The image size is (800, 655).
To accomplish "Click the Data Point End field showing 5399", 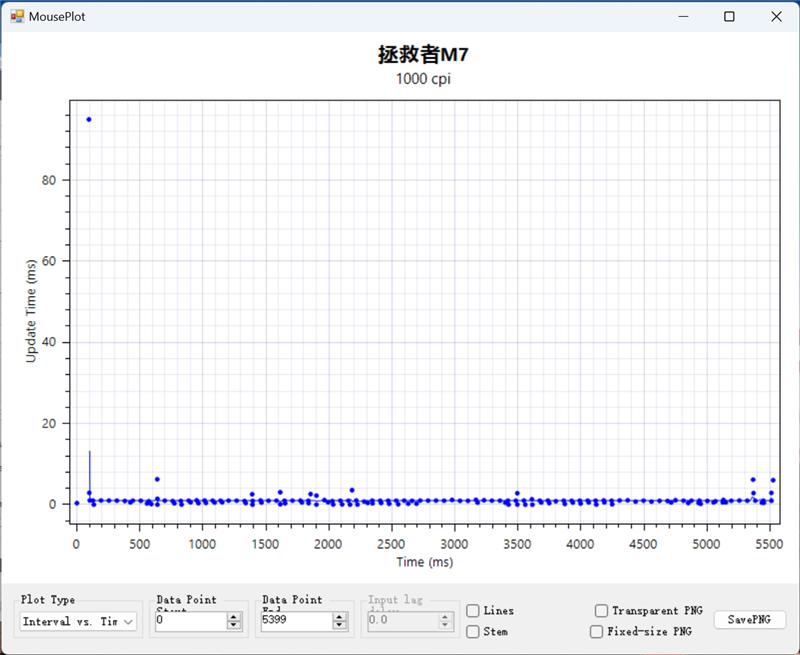I will click(x=295, y=621).
